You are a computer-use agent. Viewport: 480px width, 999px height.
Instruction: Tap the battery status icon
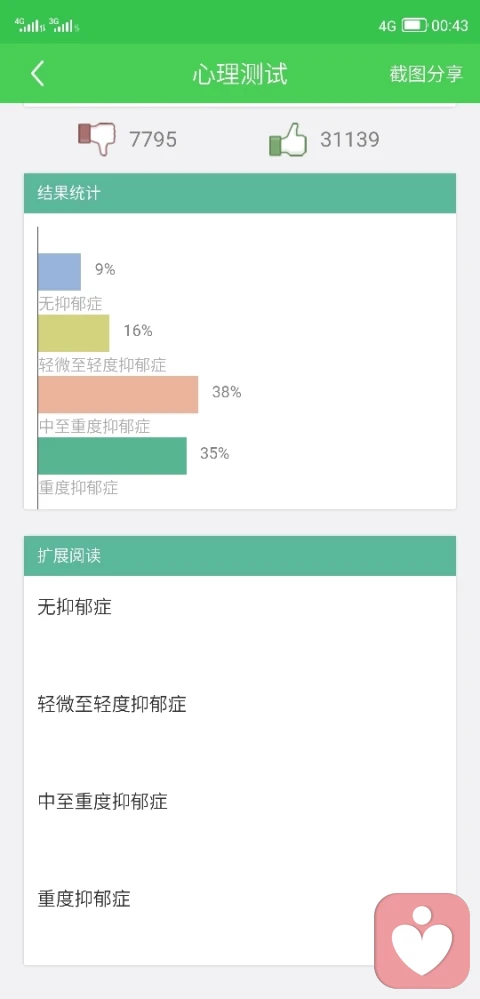tap(414, 25)
